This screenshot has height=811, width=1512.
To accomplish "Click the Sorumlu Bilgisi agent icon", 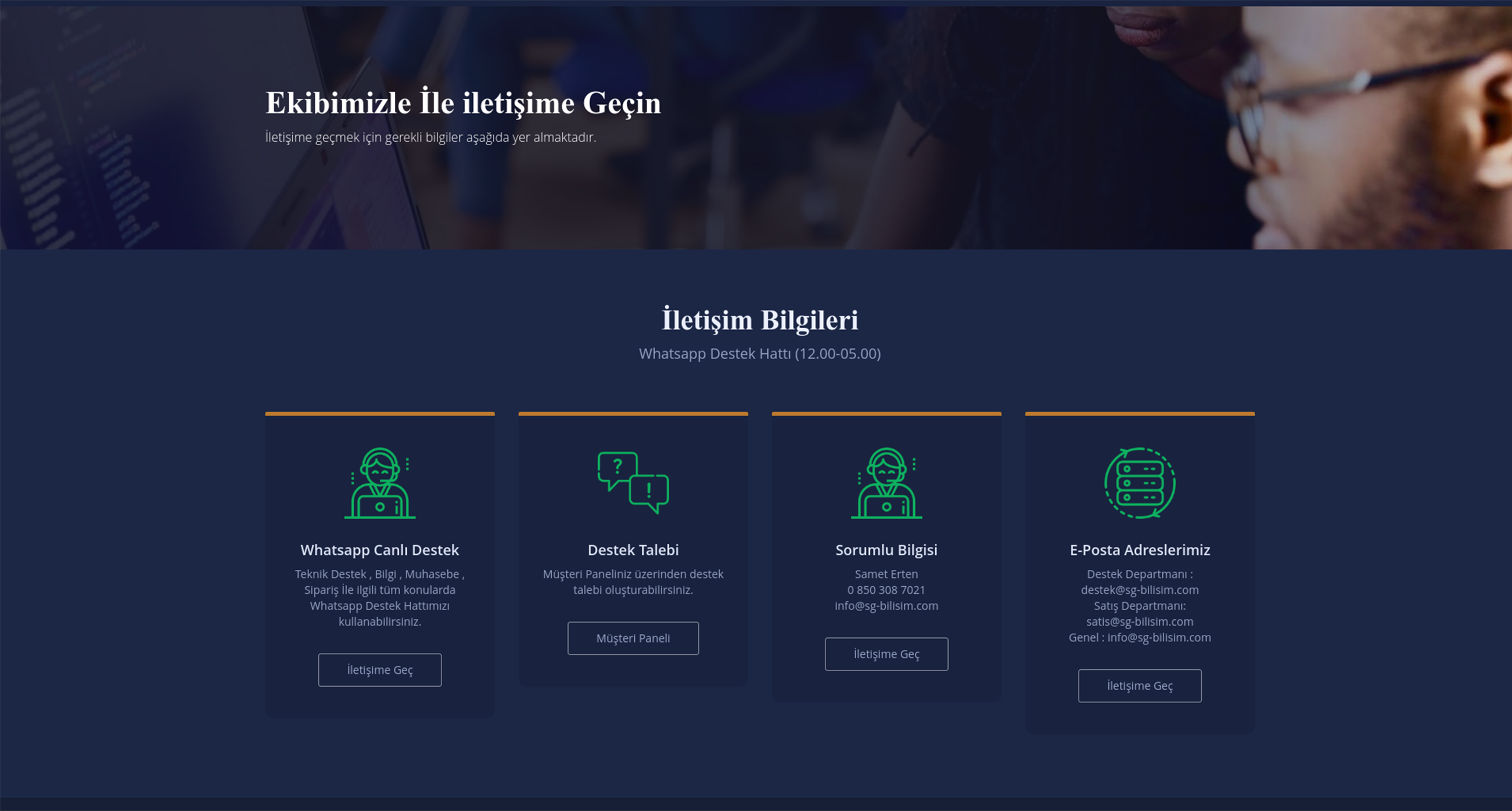I will pyautogui.click(x=886, y=483).
